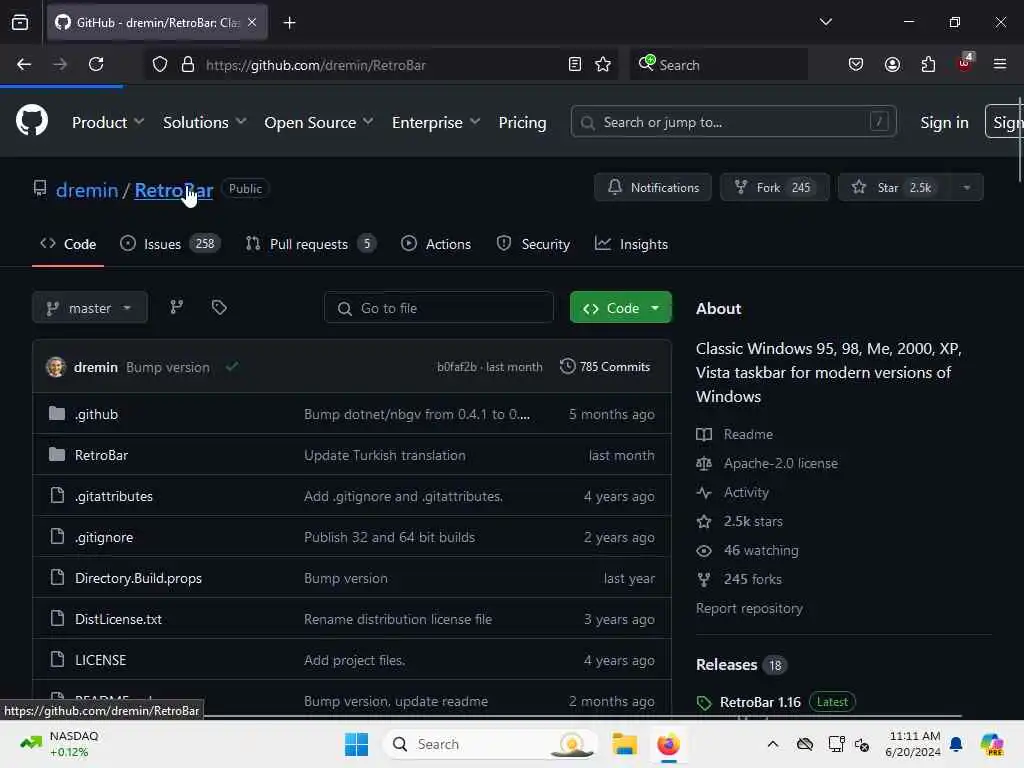Viewport: 1024px width, 768px height.
Task: Switch to the Pull requests tab
Action: tap(310, 244)
